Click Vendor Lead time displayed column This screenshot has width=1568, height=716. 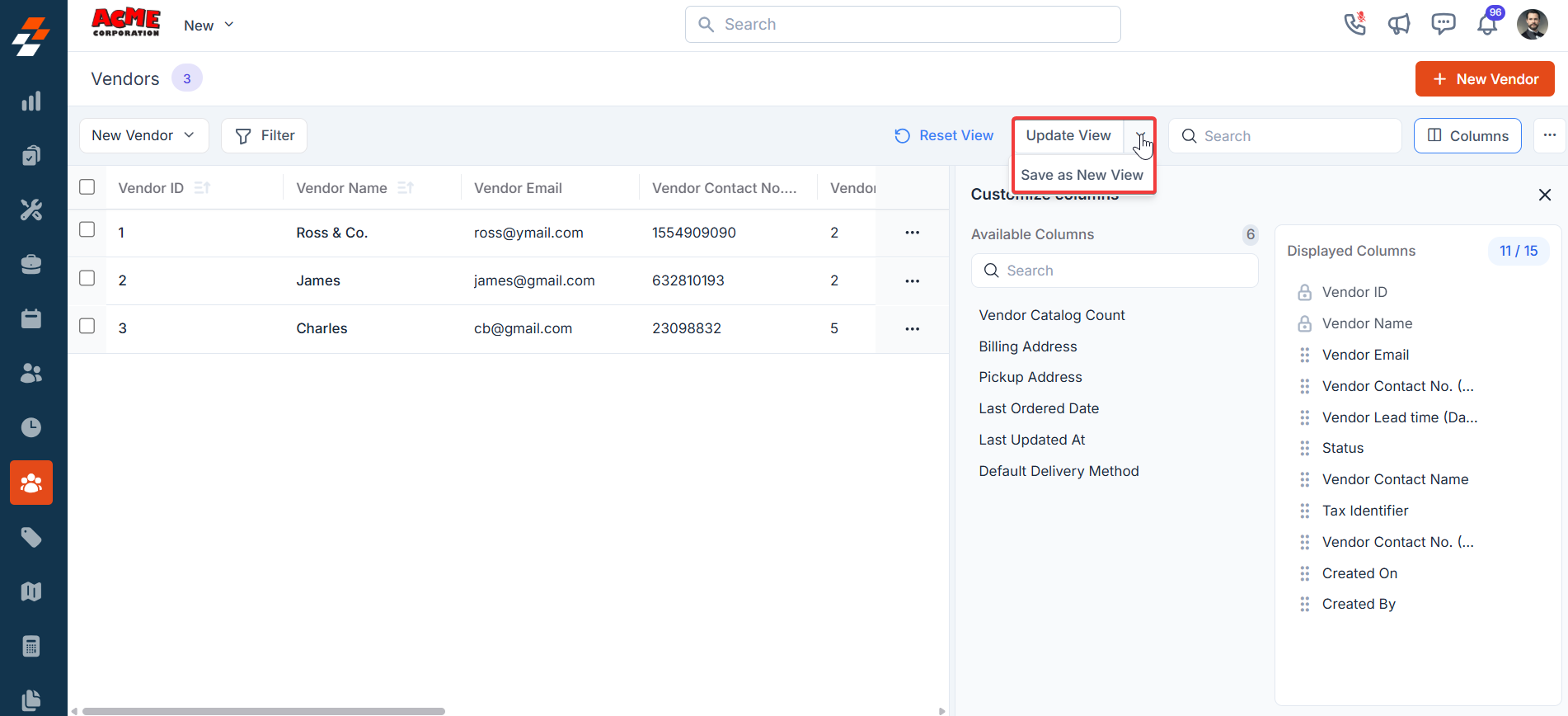pos(1400,417)
